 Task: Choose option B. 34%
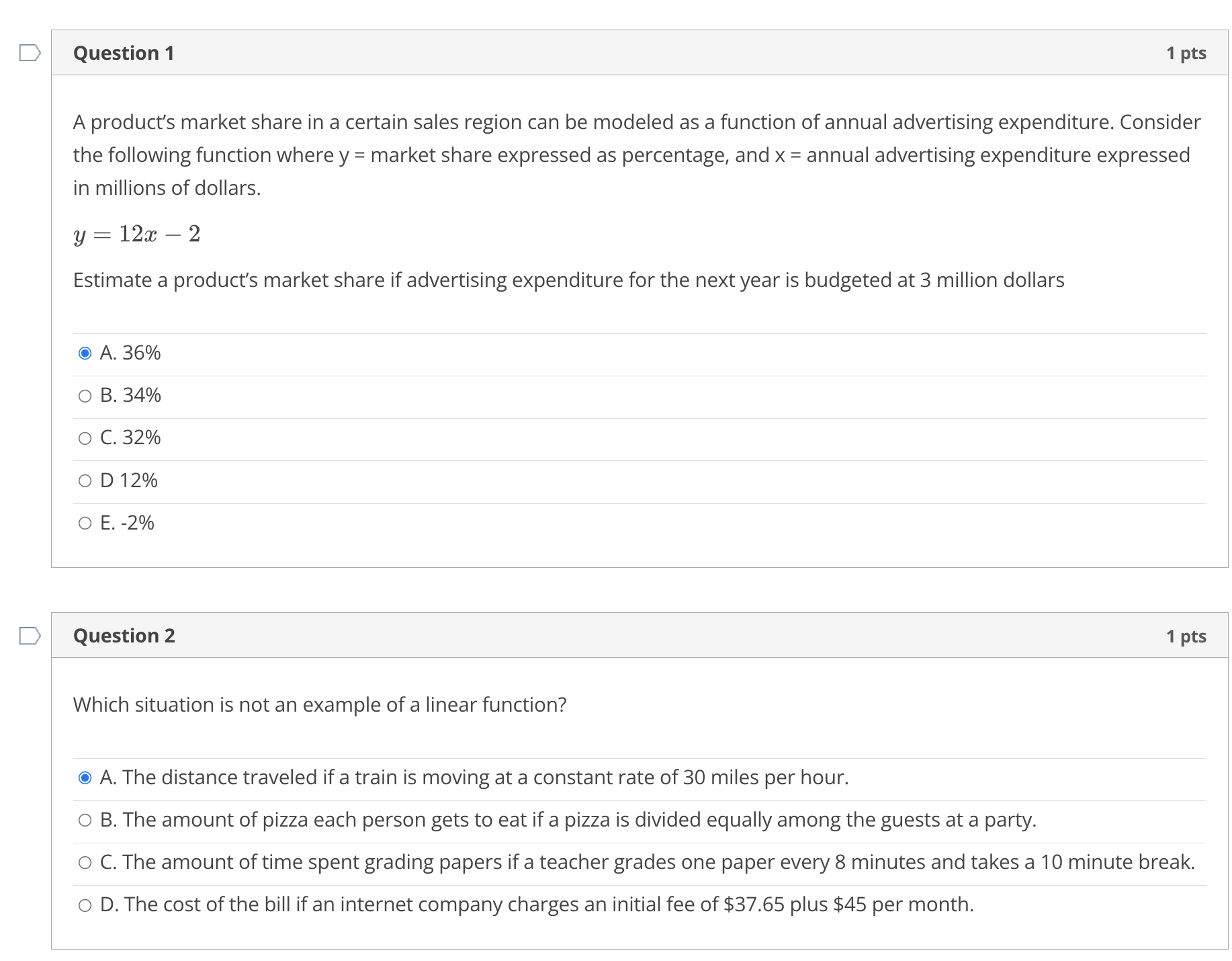point(85,396)
